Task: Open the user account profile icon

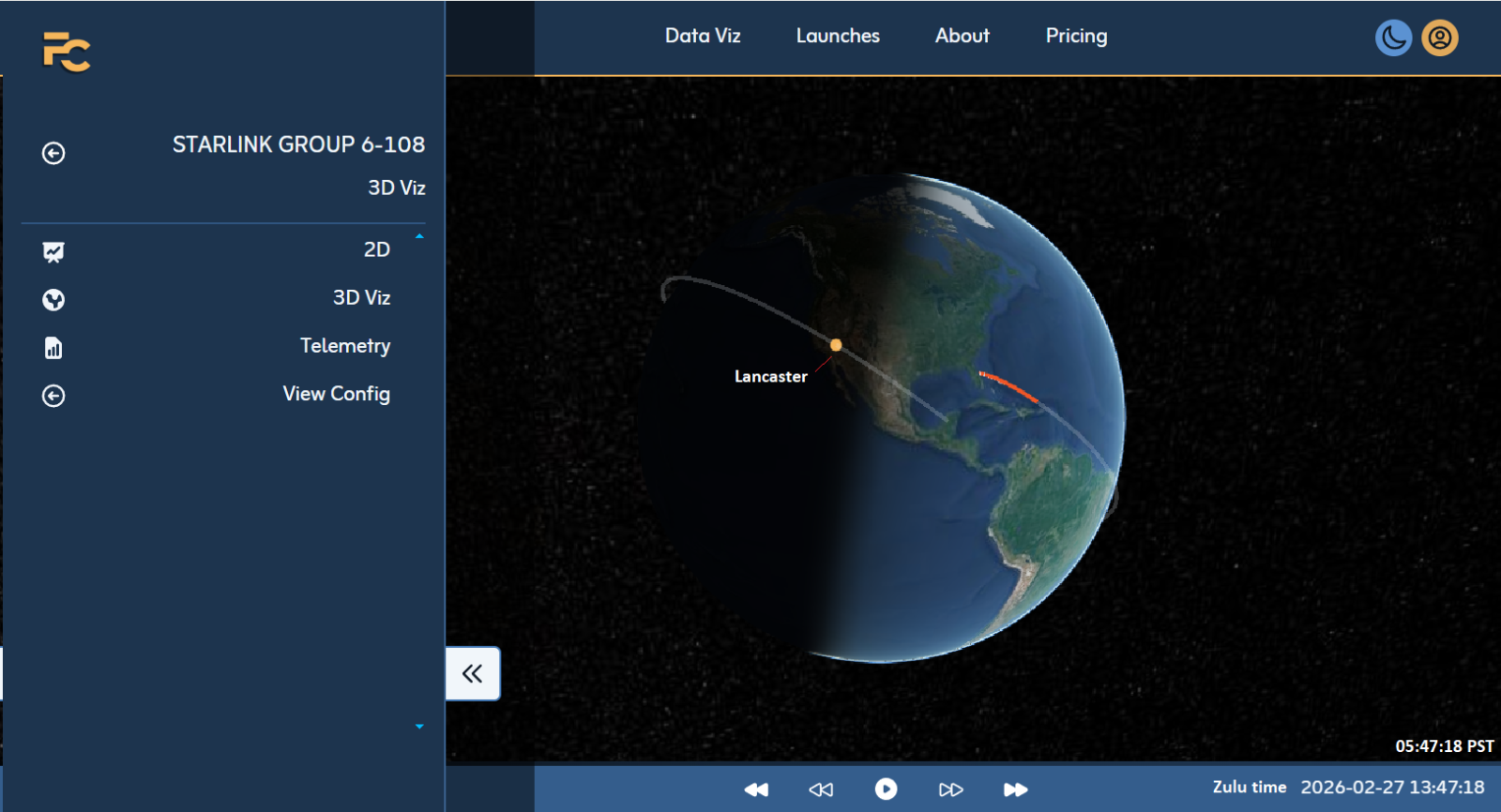Action: coord(1439,38)
